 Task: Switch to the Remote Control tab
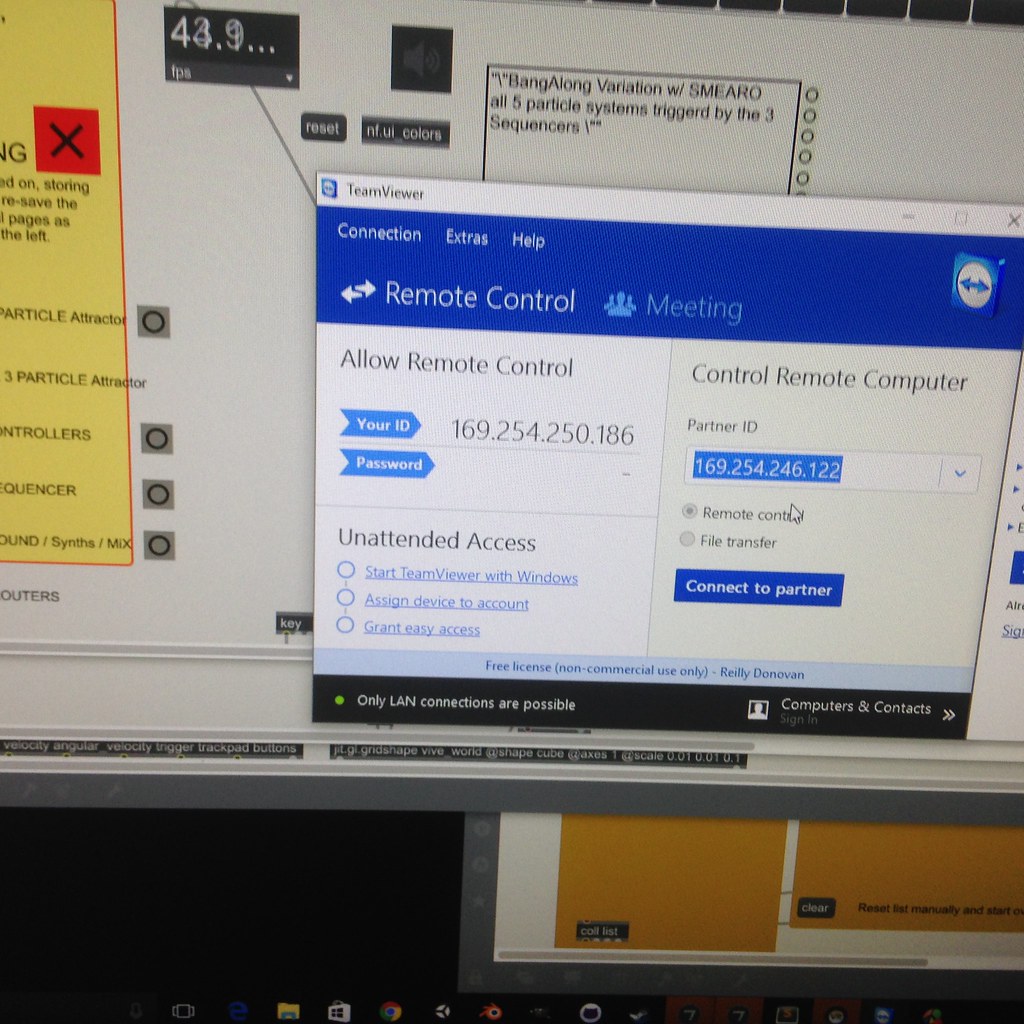tap(458, 296)
